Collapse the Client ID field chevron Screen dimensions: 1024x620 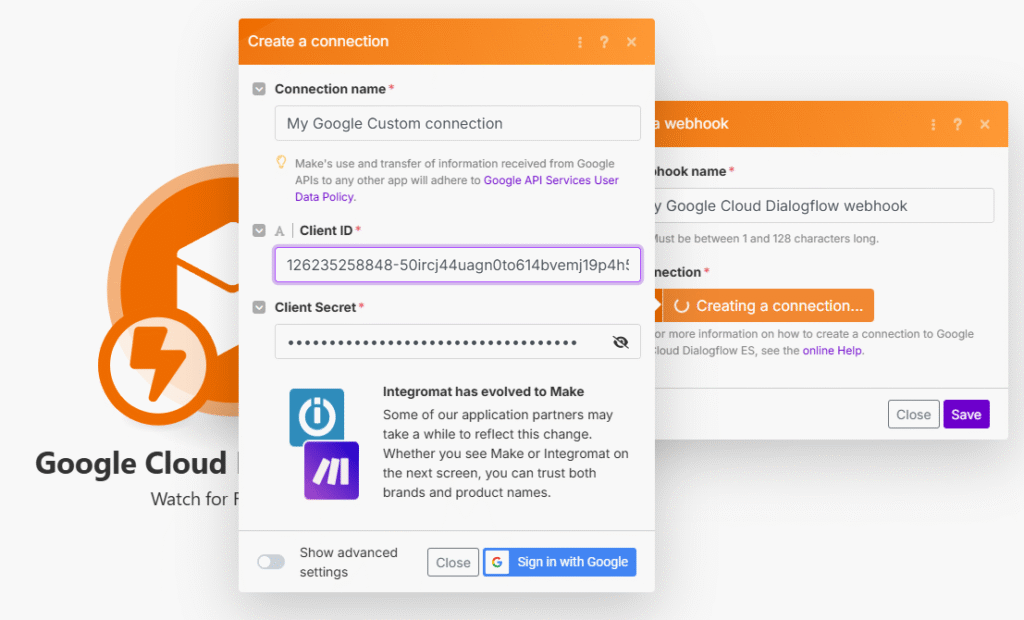[259, 231]
